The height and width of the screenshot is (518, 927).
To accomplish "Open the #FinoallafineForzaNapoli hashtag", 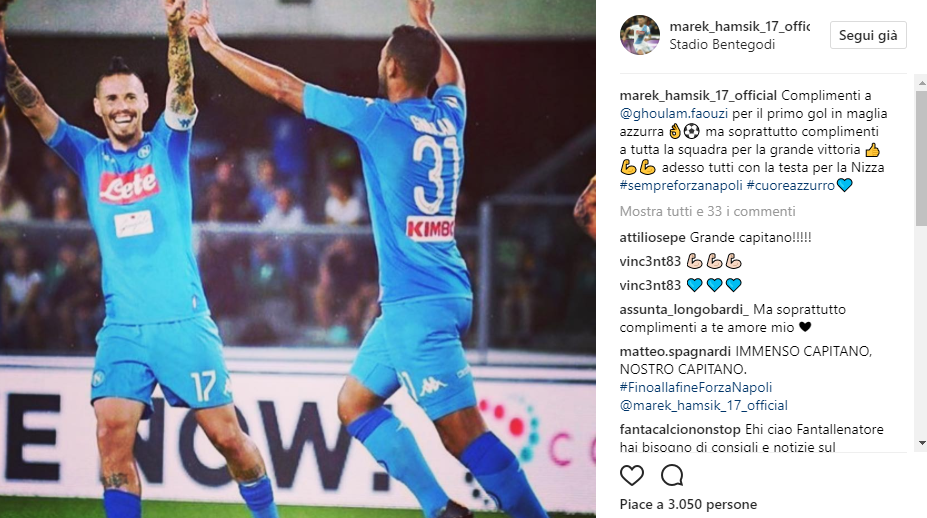I will [696, 387].
